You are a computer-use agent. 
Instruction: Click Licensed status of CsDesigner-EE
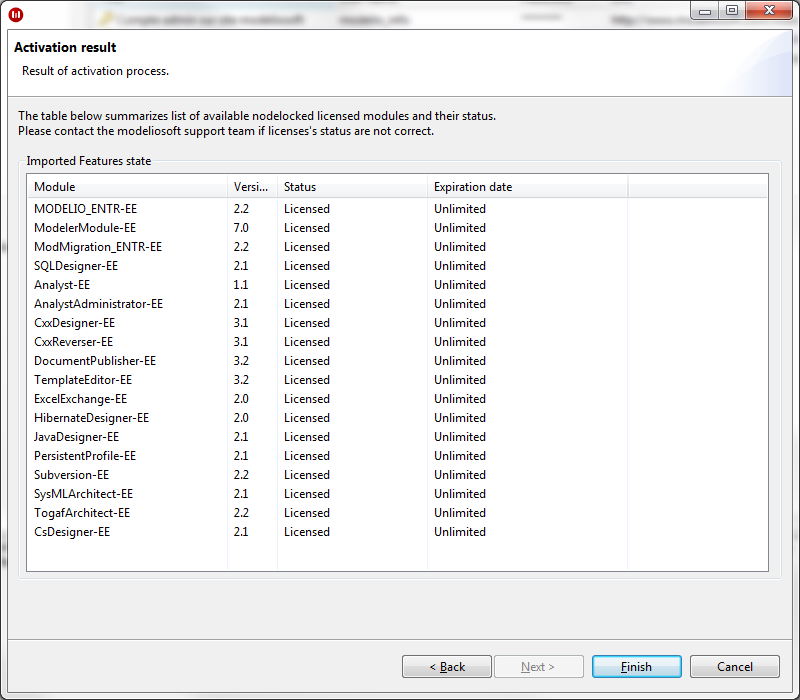pos(307,532)
